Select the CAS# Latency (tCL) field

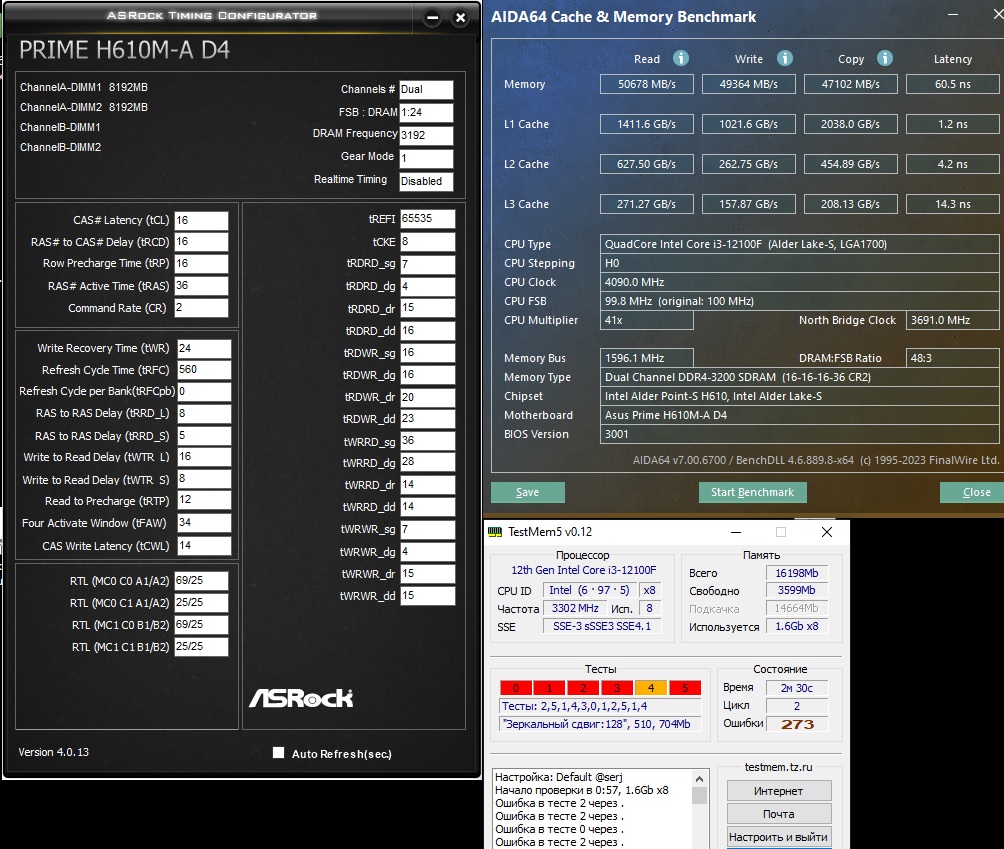coord(201,220)
